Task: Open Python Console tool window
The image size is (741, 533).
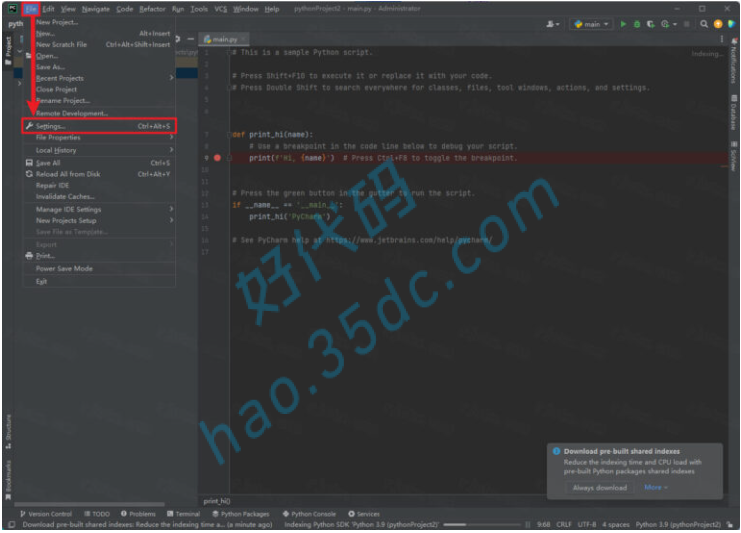Action: [309, 514]
